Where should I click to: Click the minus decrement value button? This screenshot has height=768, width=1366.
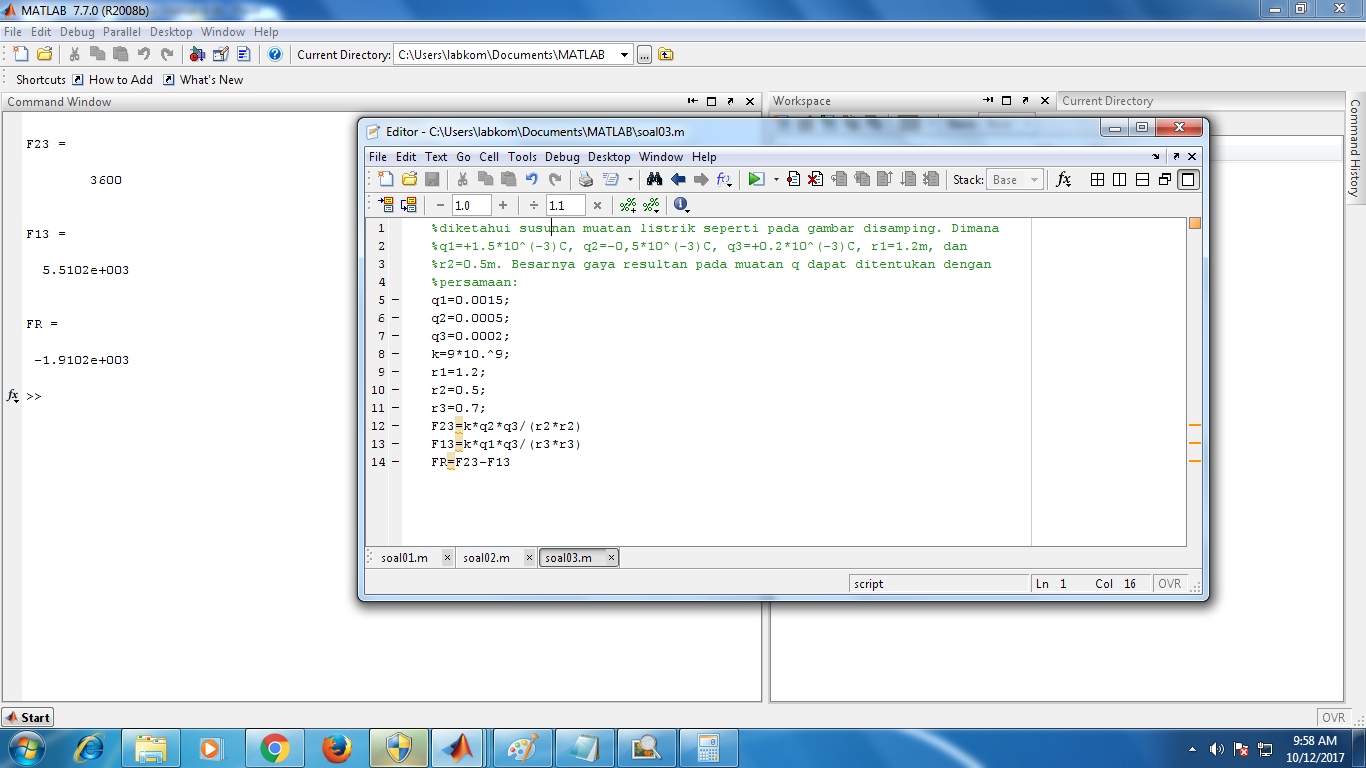pyautogui.click(x=440, y=205)
